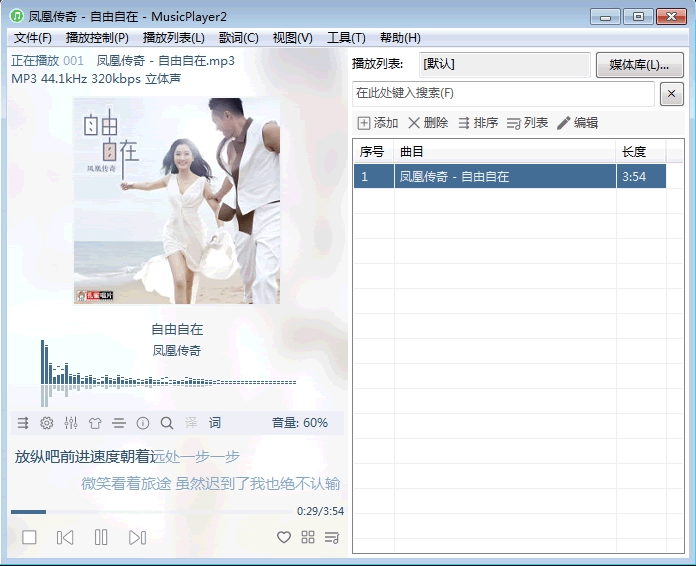Expand the 编辑 (Edit) playlist menu
The width and height of the screenshot is (696, 566).
(x=577, y=123)
